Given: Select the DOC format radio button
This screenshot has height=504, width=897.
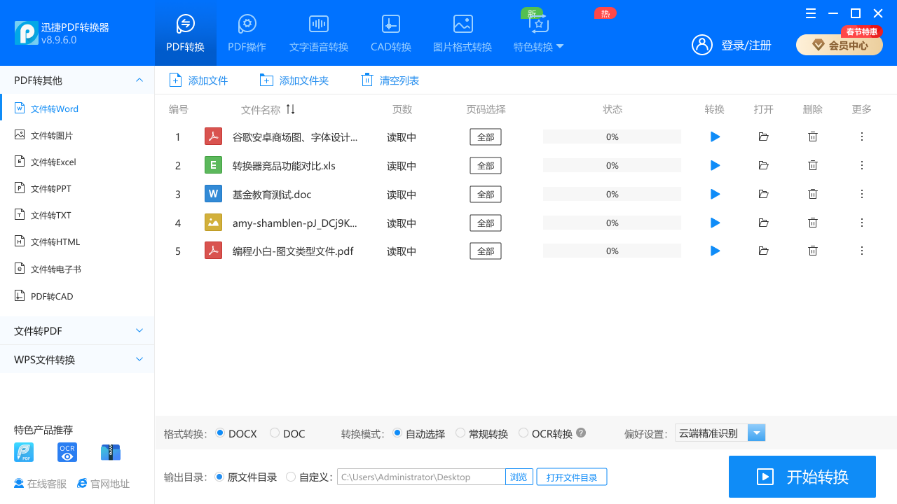Looking at the screenshot, I should (x=275, y=434).
